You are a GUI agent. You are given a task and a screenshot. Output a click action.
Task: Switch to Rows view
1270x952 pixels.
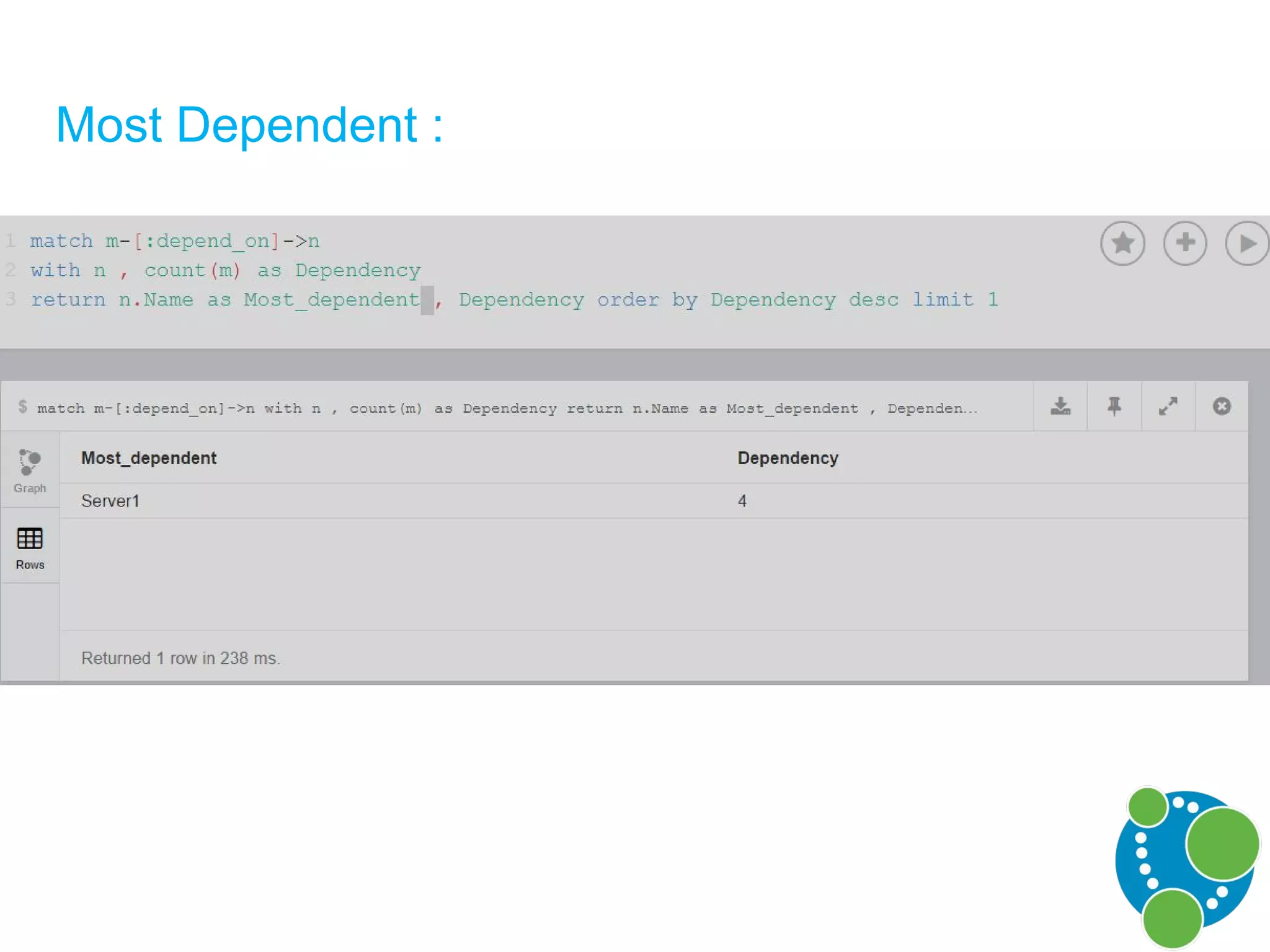point(30,547)
